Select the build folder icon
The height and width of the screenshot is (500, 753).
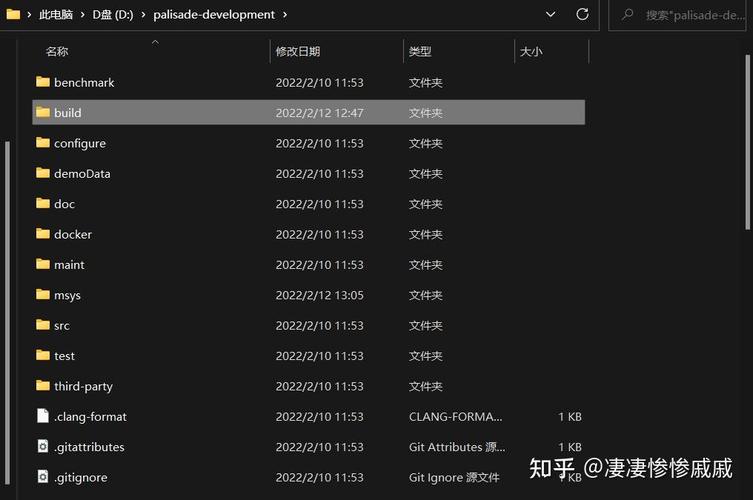[x=43, y=112]
